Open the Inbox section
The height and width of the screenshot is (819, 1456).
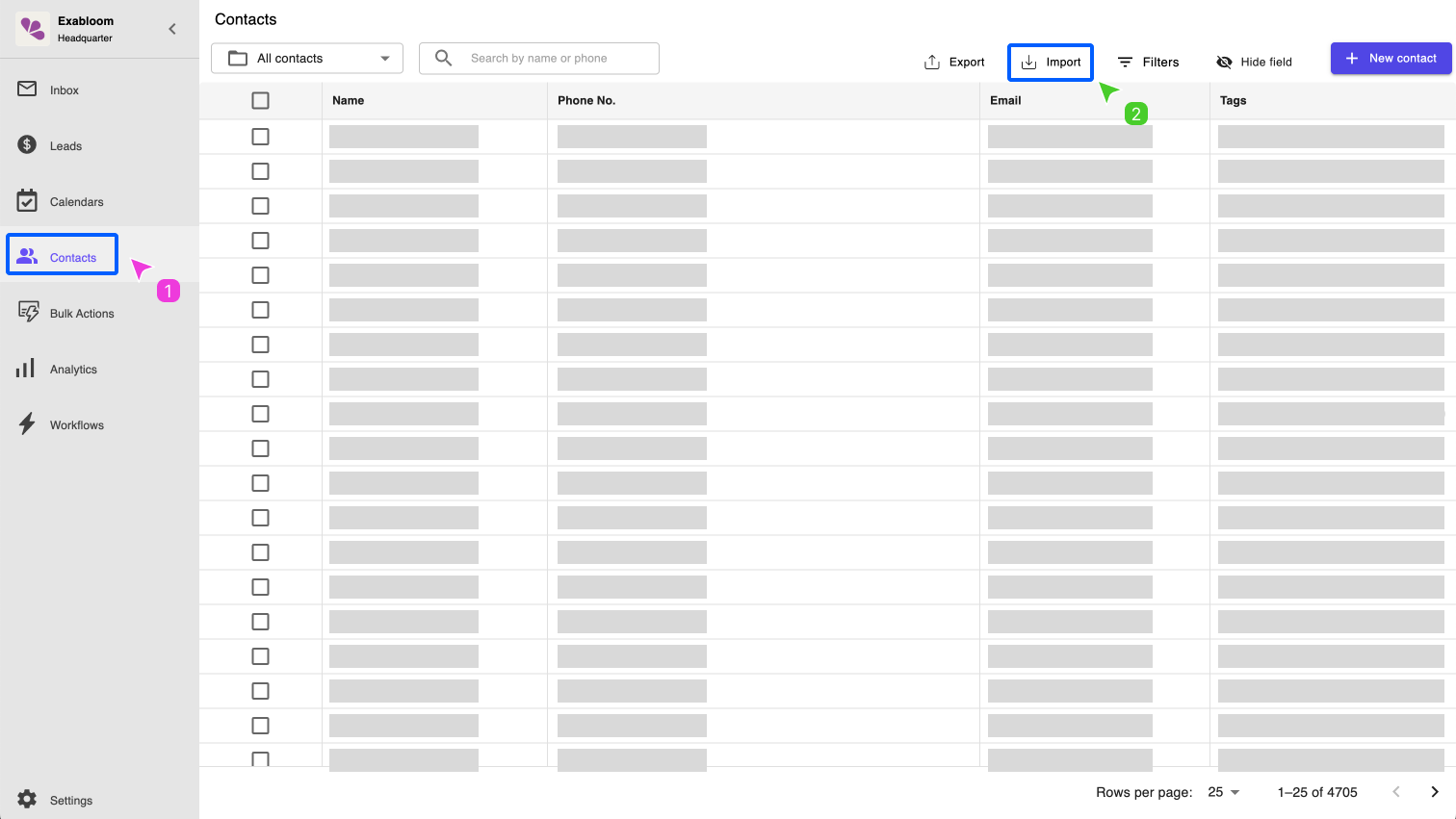click(x=65, y=90)
